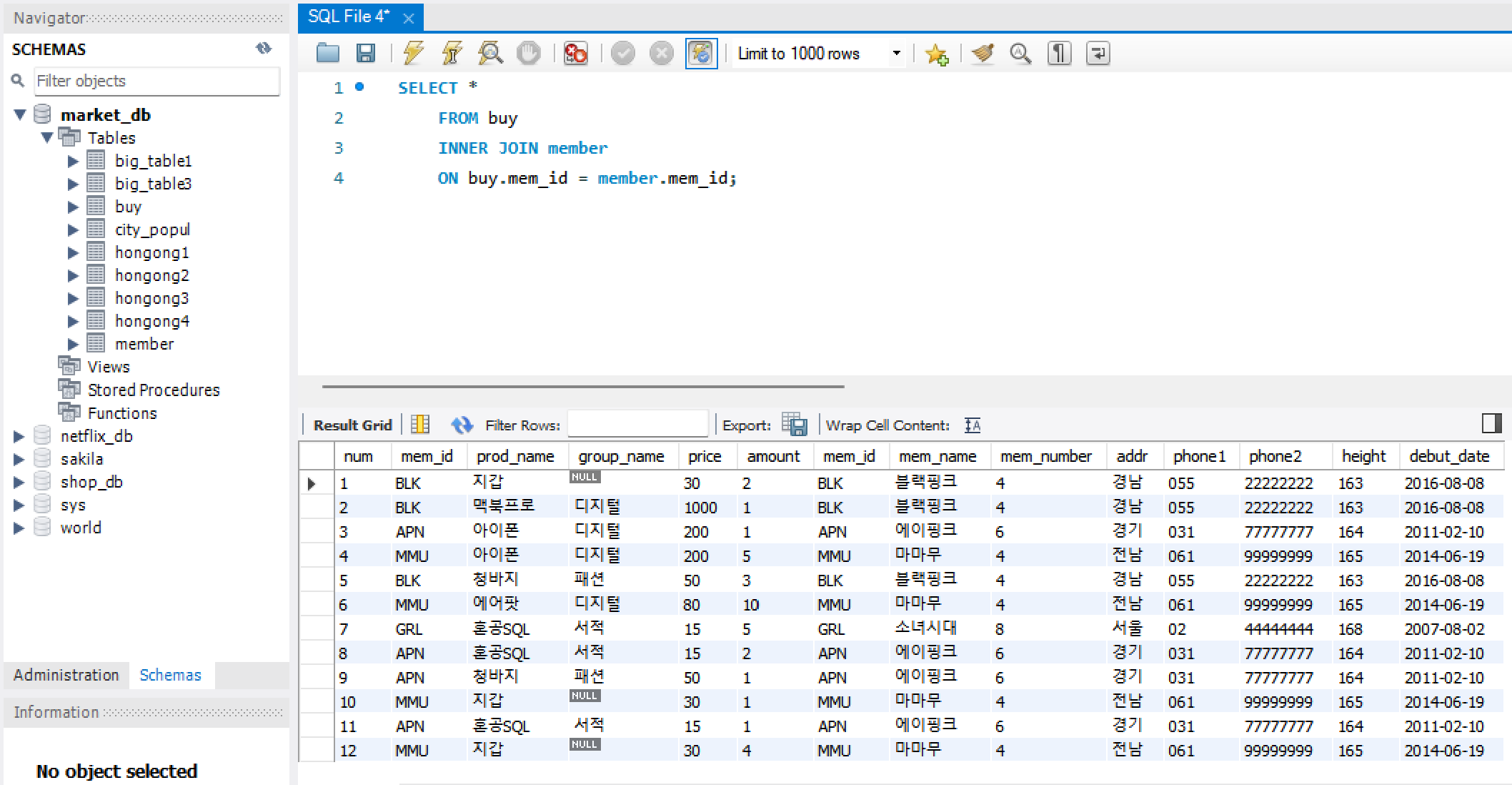Collapse the market_db schema node
1512x785 pixels.
tap(20, 114)
